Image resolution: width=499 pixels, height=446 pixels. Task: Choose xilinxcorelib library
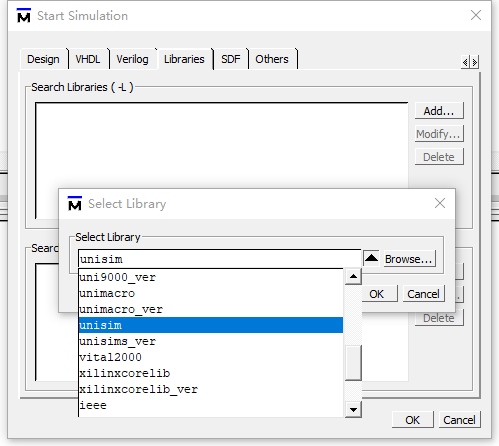click(211, 373)
